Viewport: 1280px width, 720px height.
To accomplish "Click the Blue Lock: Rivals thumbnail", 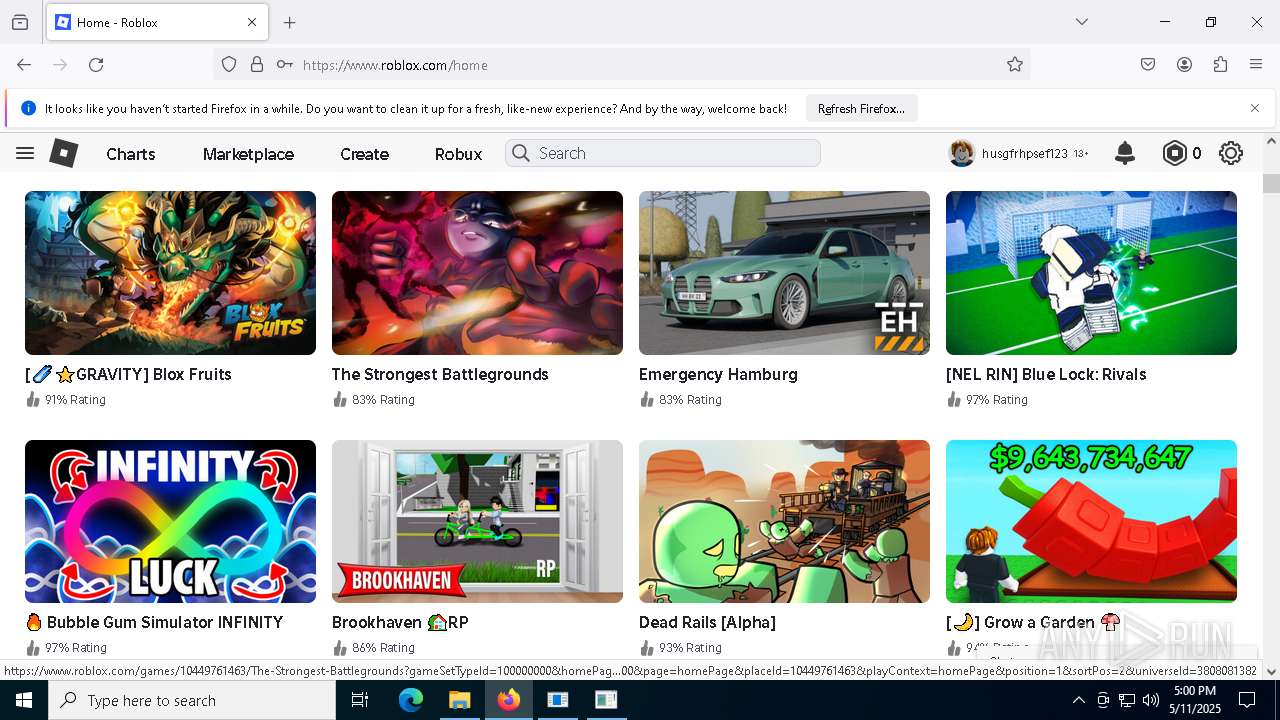I will 1091,273.
